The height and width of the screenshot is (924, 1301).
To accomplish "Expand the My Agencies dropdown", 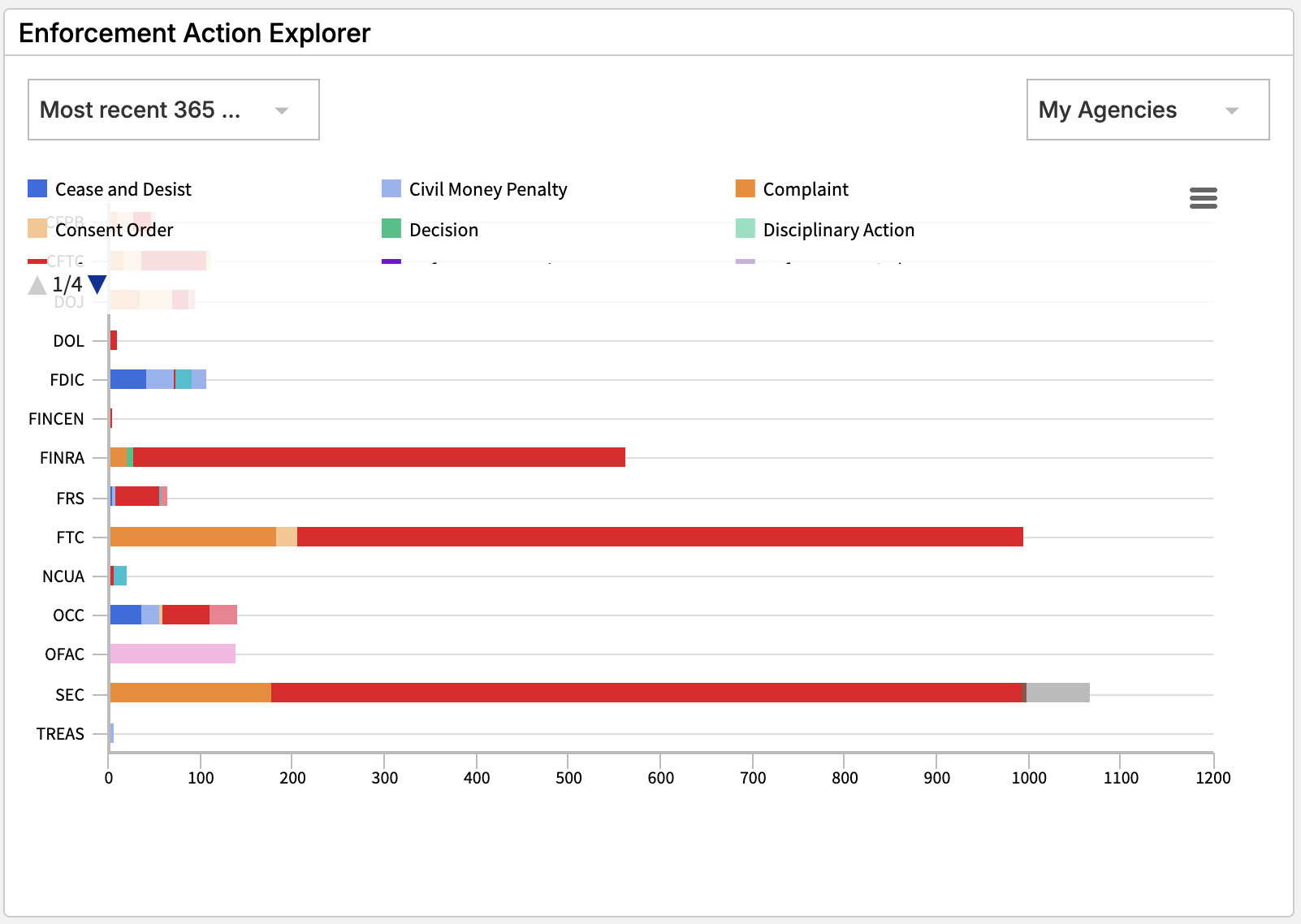I will pos(1147,110).
